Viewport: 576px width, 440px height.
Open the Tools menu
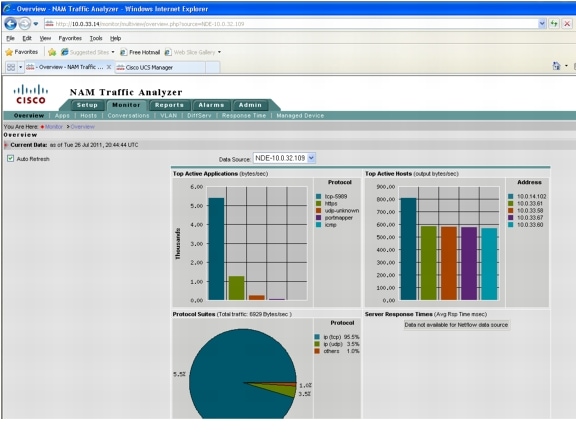tap(96, 38)
